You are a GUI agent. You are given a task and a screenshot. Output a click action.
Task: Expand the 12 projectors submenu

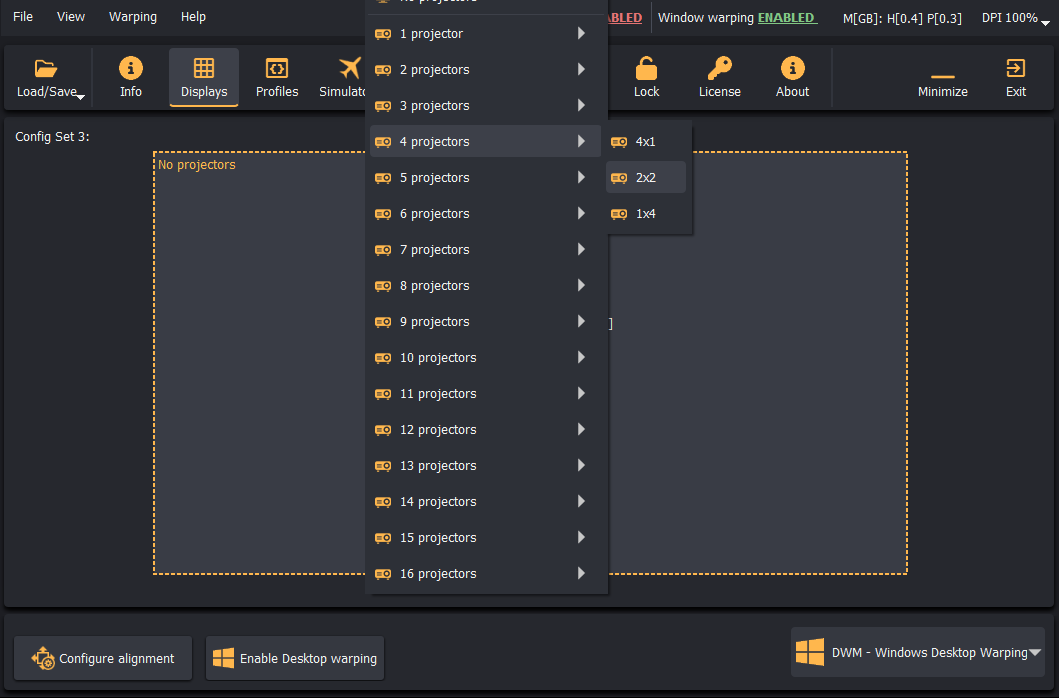[x=486, y=430]
